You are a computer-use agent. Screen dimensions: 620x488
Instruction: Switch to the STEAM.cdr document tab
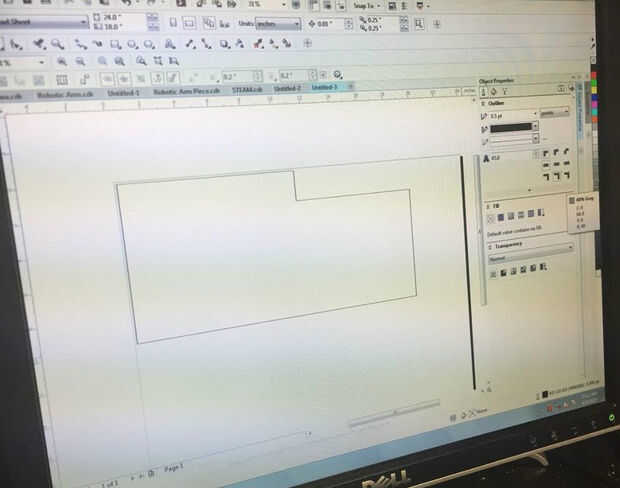point(248,90)
